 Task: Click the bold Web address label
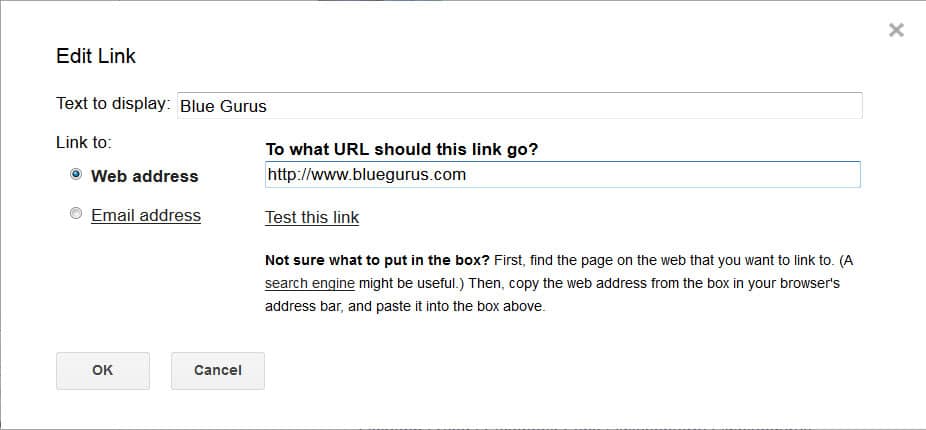pos(145,176)
